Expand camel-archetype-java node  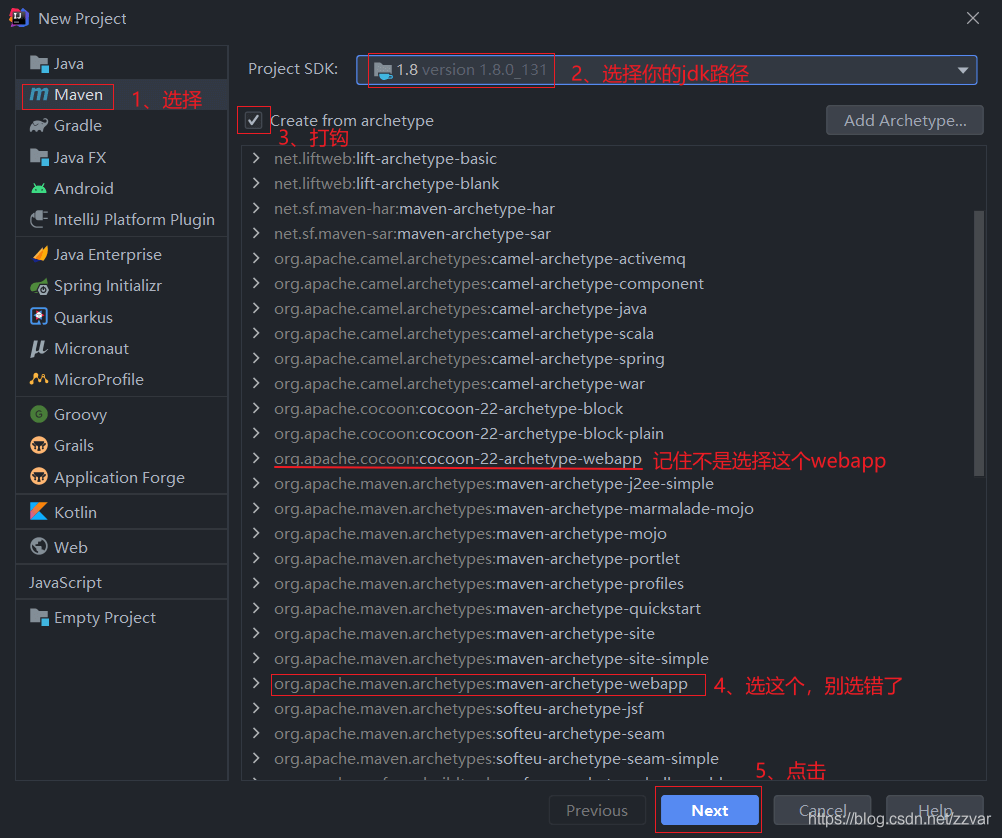tap(256, 307)
